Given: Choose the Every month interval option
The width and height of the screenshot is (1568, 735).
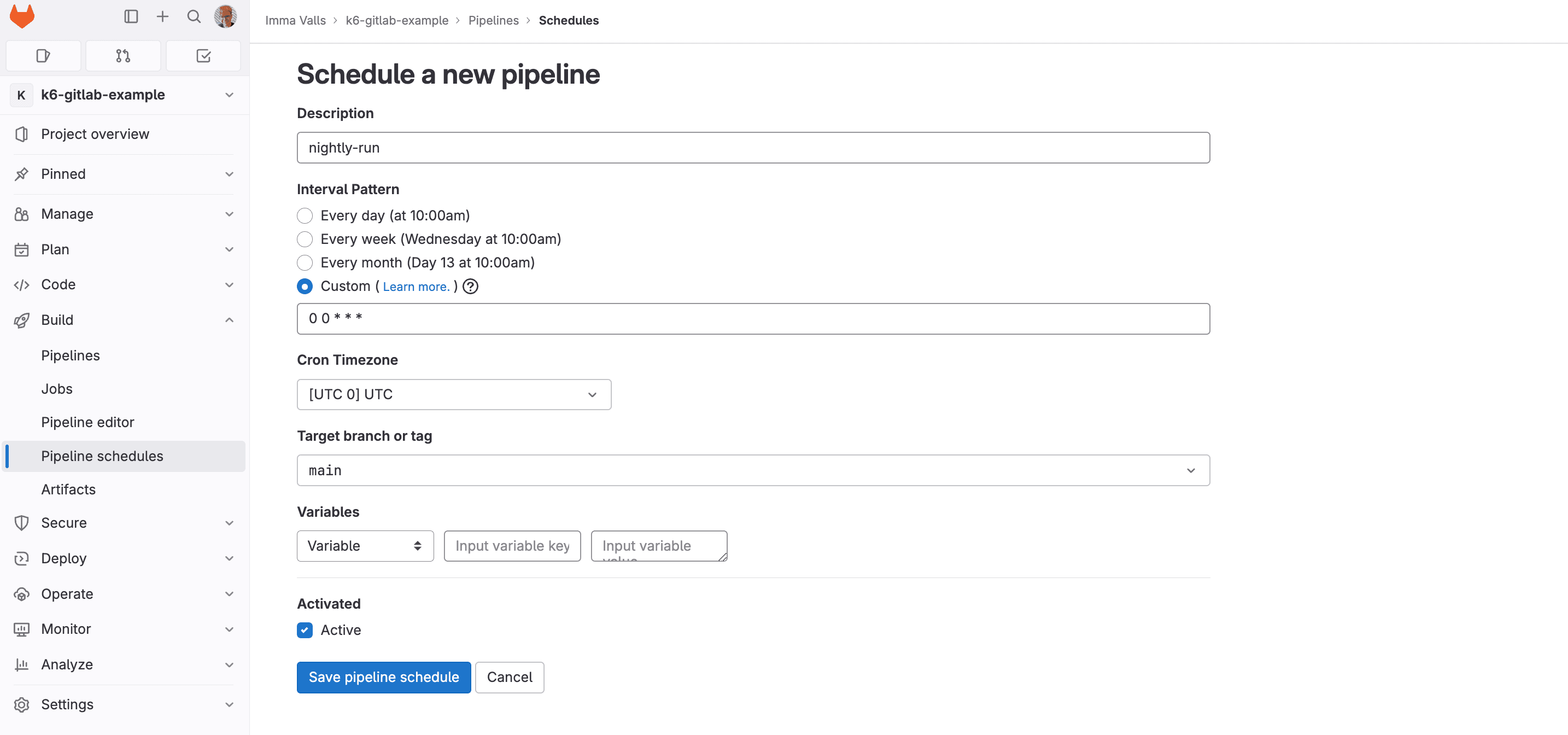Looking at the screenshot, I should click(x=305, y=262).
